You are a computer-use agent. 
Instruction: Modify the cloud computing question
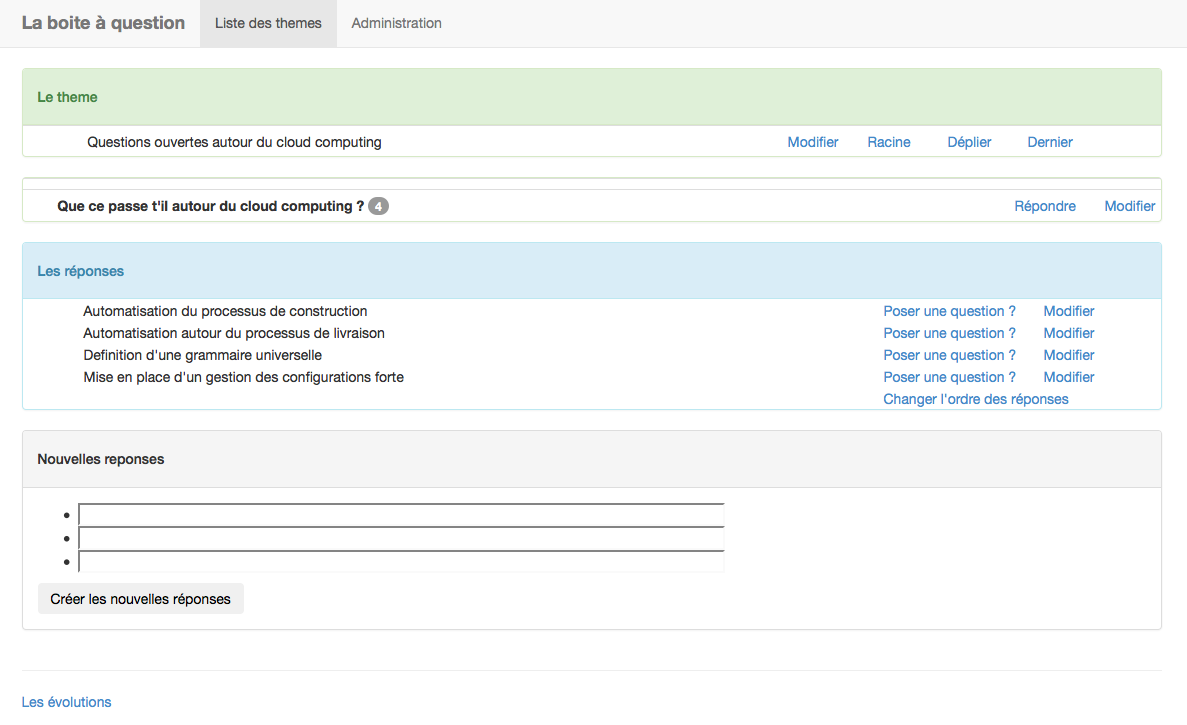click(x=1129, y=206)
